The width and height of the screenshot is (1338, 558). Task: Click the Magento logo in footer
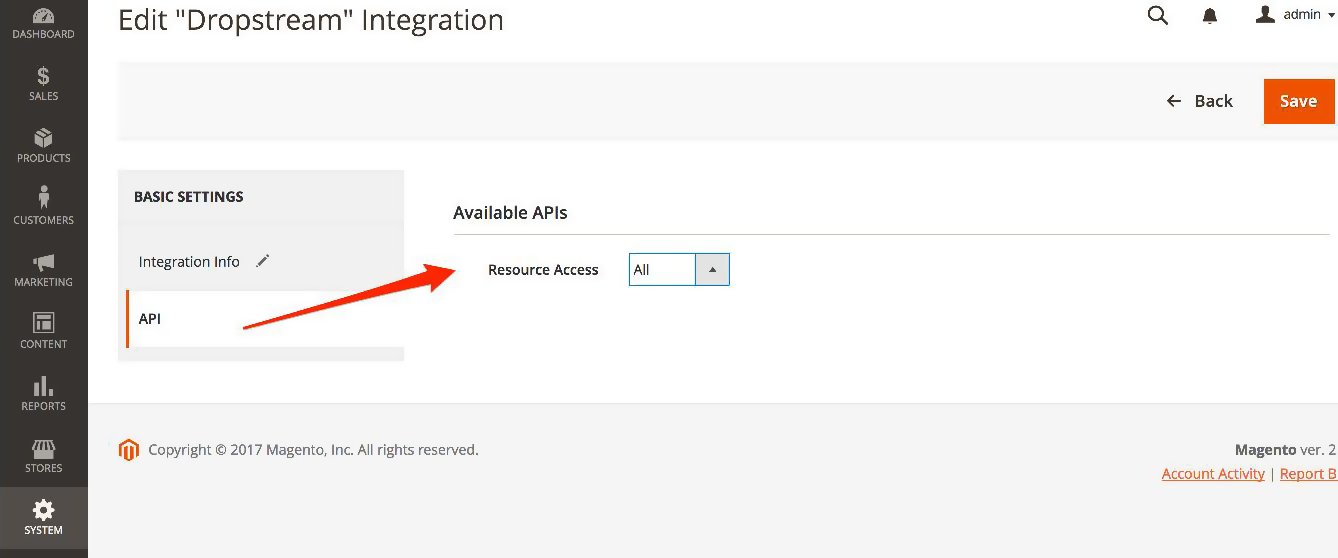pos(128,450)
